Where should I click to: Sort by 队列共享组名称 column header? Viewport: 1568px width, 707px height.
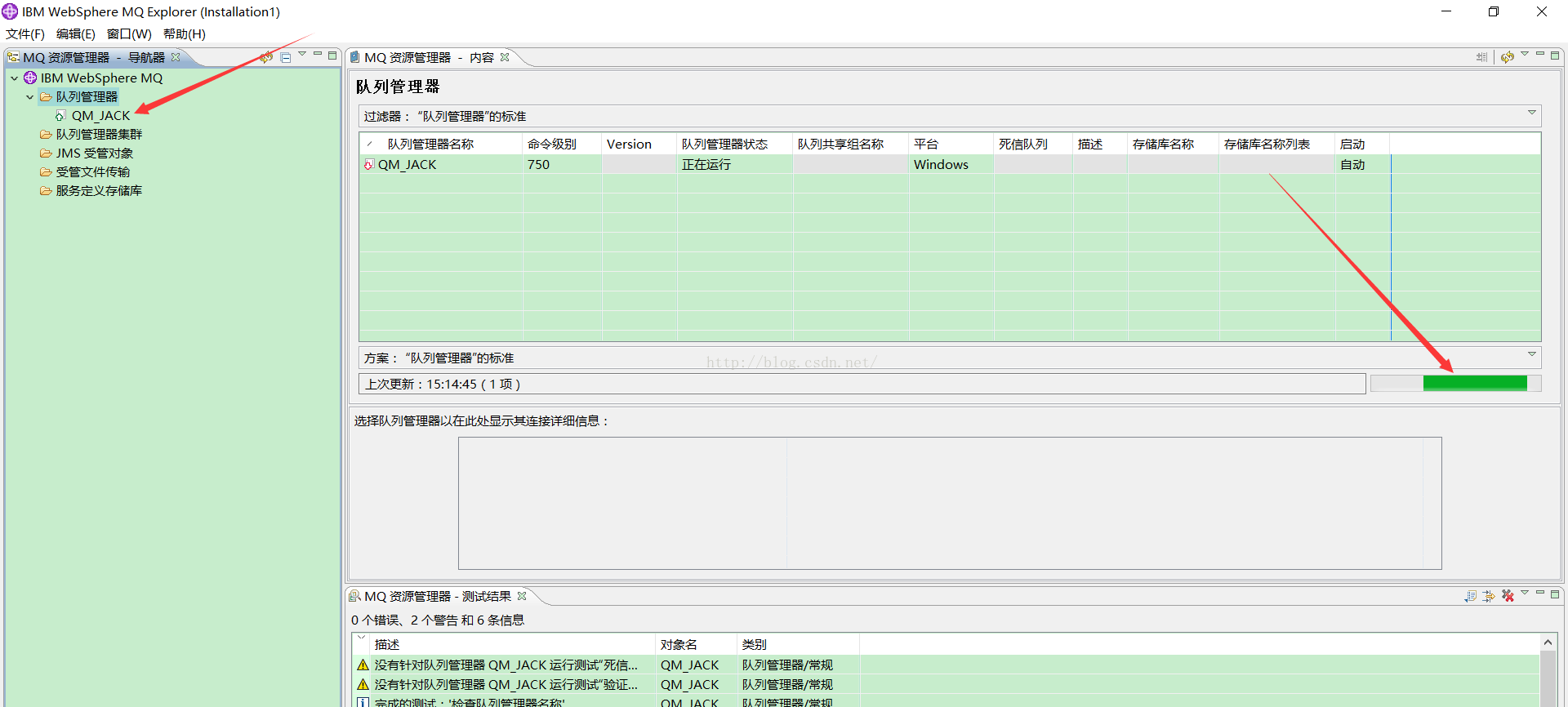[x=851, y=144]
